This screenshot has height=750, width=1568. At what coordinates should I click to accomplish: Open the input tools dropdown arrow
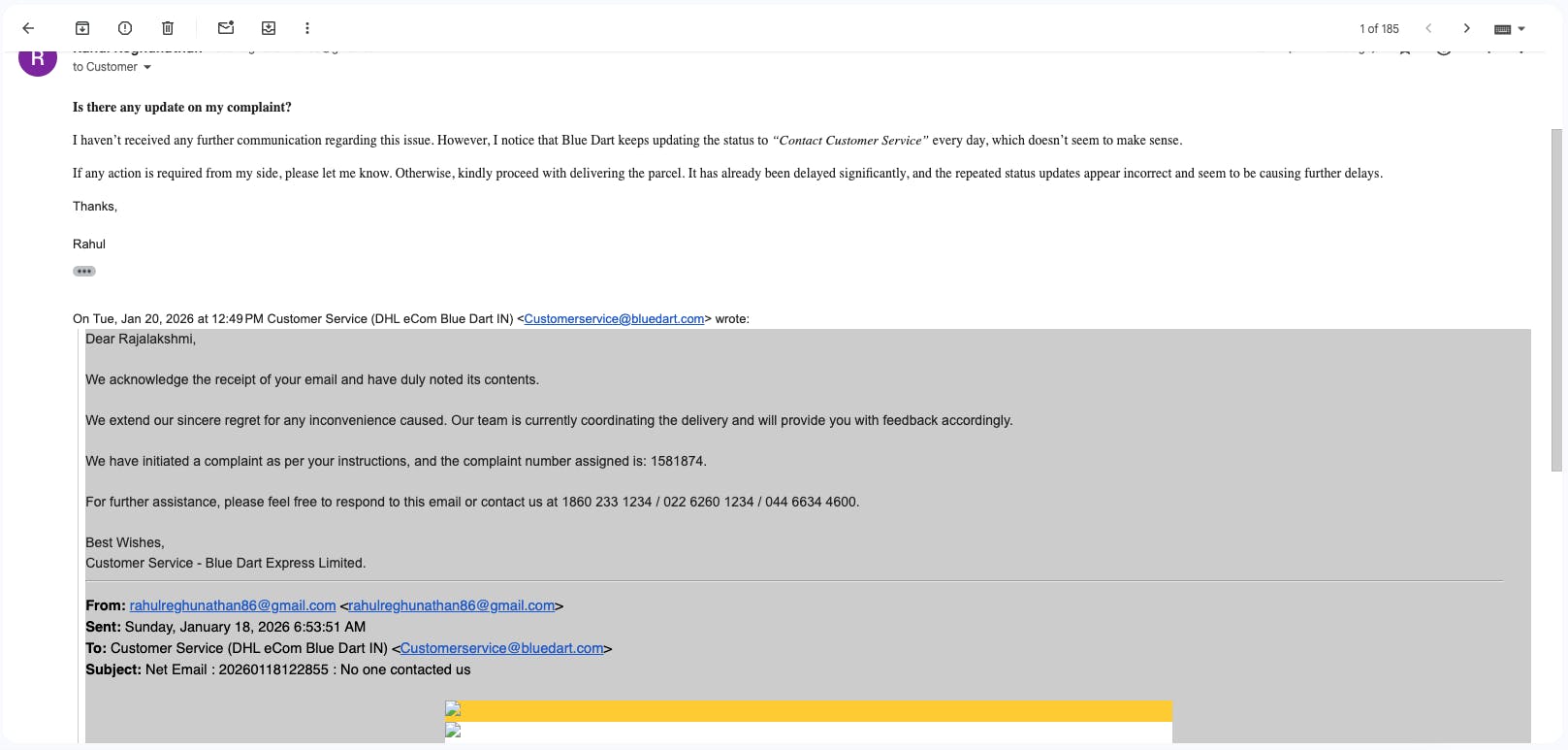tap(1521, 29)
